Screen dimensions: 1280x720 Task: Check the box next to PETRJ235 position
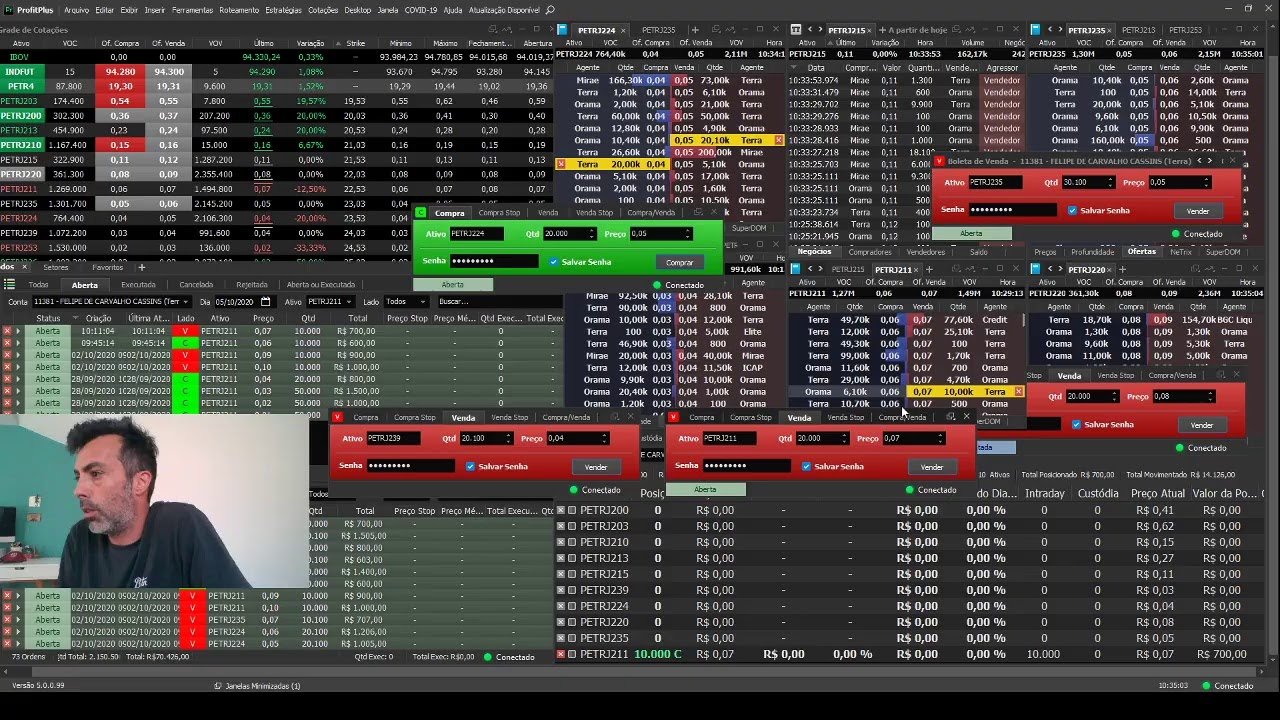[x=572, y=638]
